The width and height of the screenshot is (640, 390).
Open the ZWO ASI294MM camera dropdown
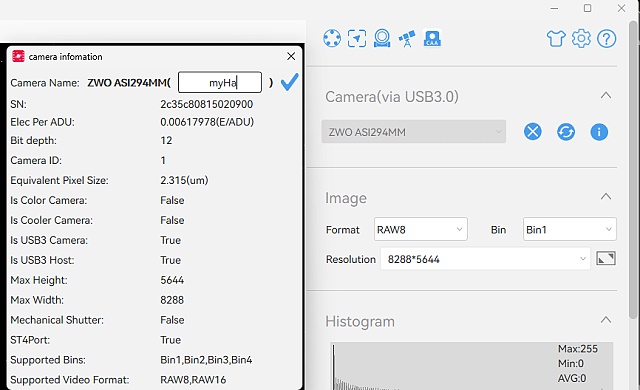pos(413,132)
